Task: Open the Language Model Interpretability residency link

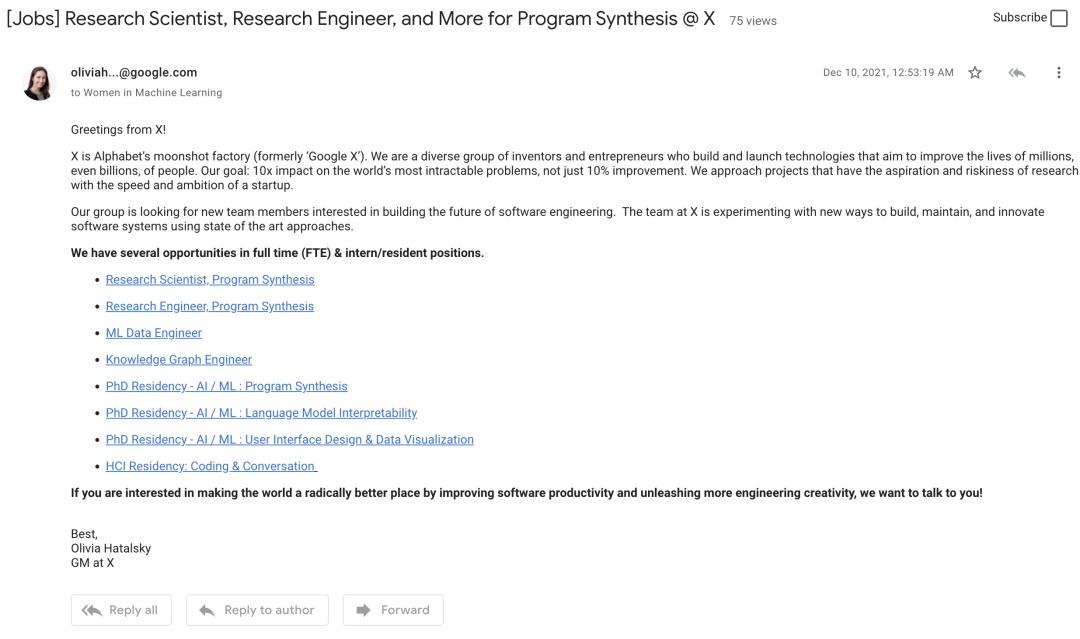Action: click(x=261, y=413)
